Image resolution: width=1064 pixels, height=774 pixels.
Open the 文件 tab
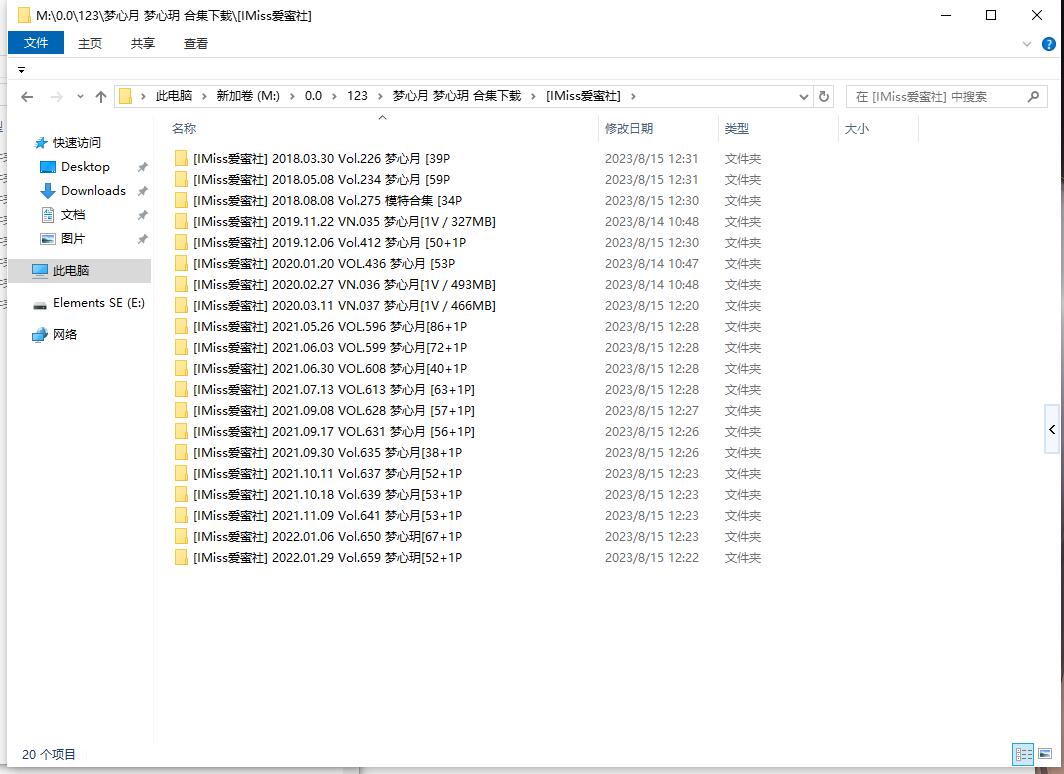[36, 43]
